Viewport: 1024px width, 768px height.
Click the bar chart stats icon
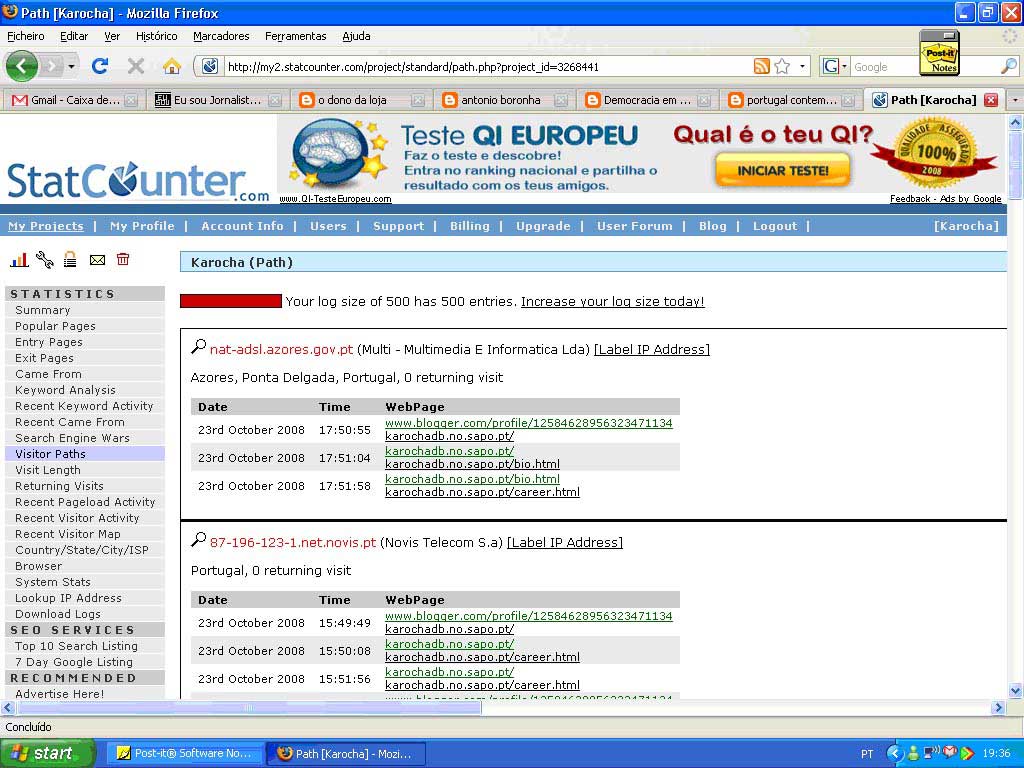click(x=19, y=260)
